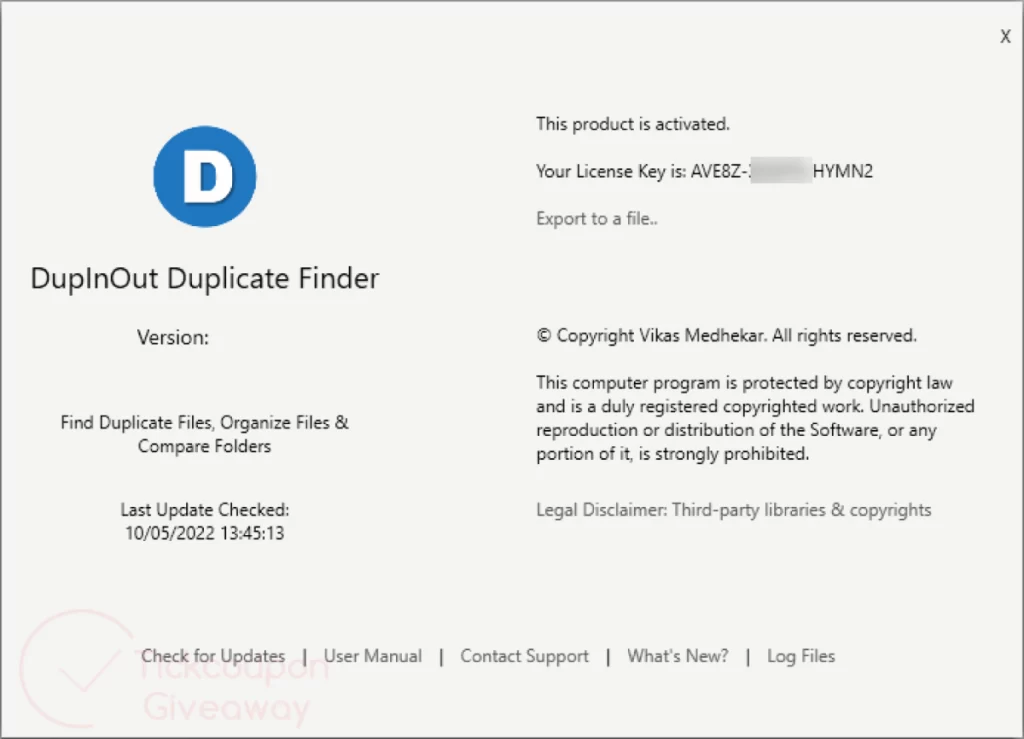Click the blue DupInOut D logo

point(205,177)
